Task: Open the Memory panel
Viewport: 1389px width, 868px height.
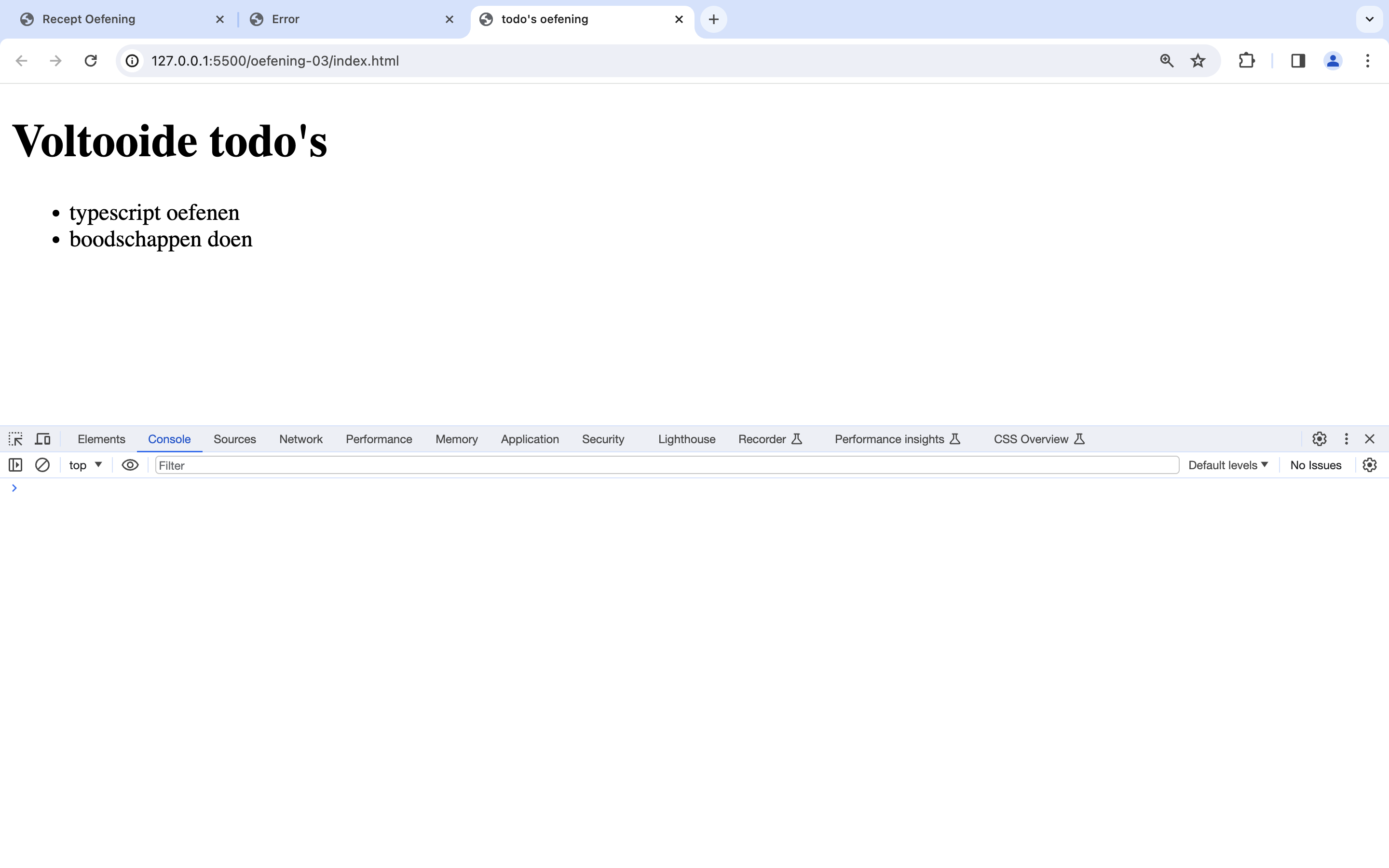Action: pyautogui.click(x=456, y=439)
